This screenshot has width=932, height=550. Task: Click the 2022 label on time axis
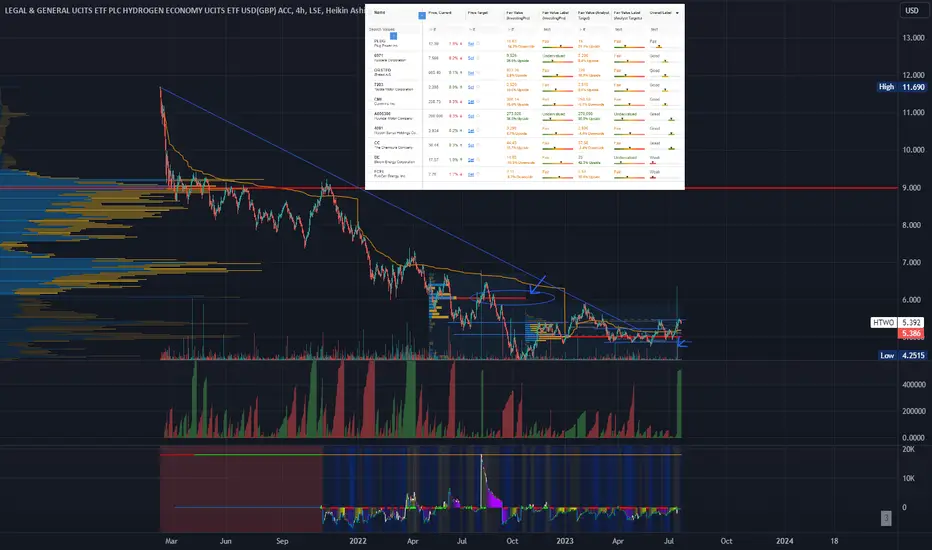point(358,541)
